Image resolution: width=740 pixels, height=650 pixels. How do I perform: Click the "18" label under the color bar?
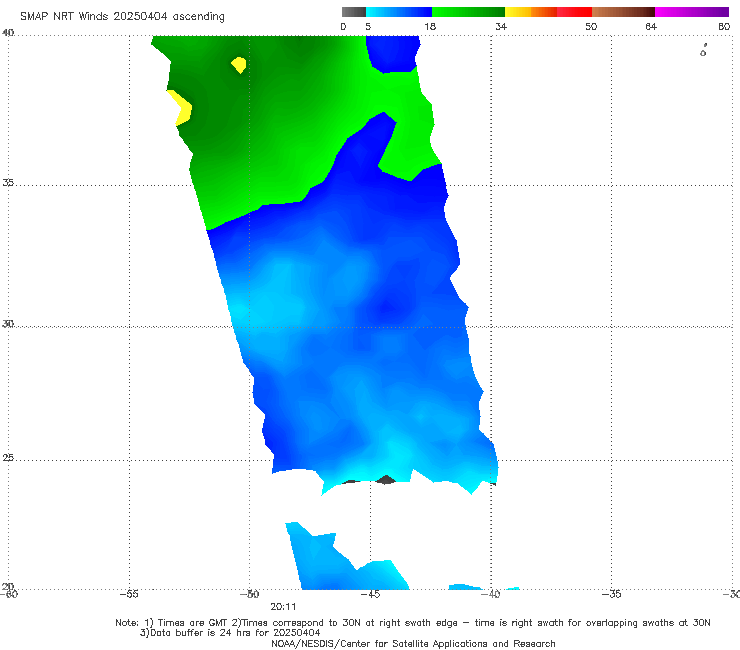pyautogui.click(x=430, y=26)
